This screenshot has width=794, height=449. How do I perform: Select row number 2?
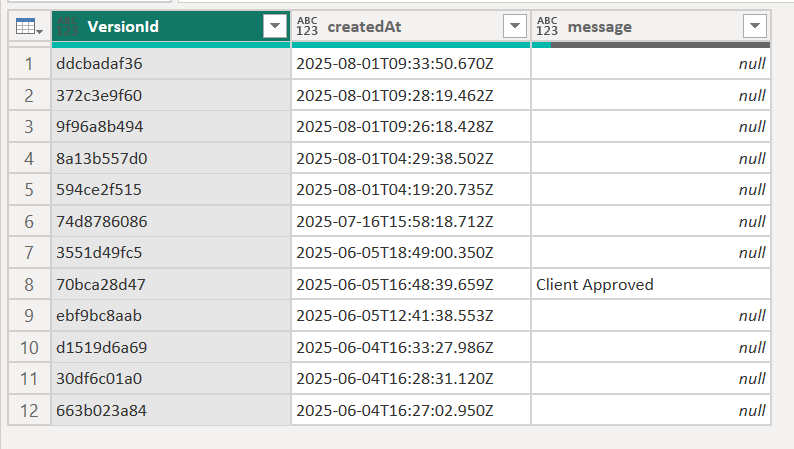pyautogui.click(x=29, y=95)
